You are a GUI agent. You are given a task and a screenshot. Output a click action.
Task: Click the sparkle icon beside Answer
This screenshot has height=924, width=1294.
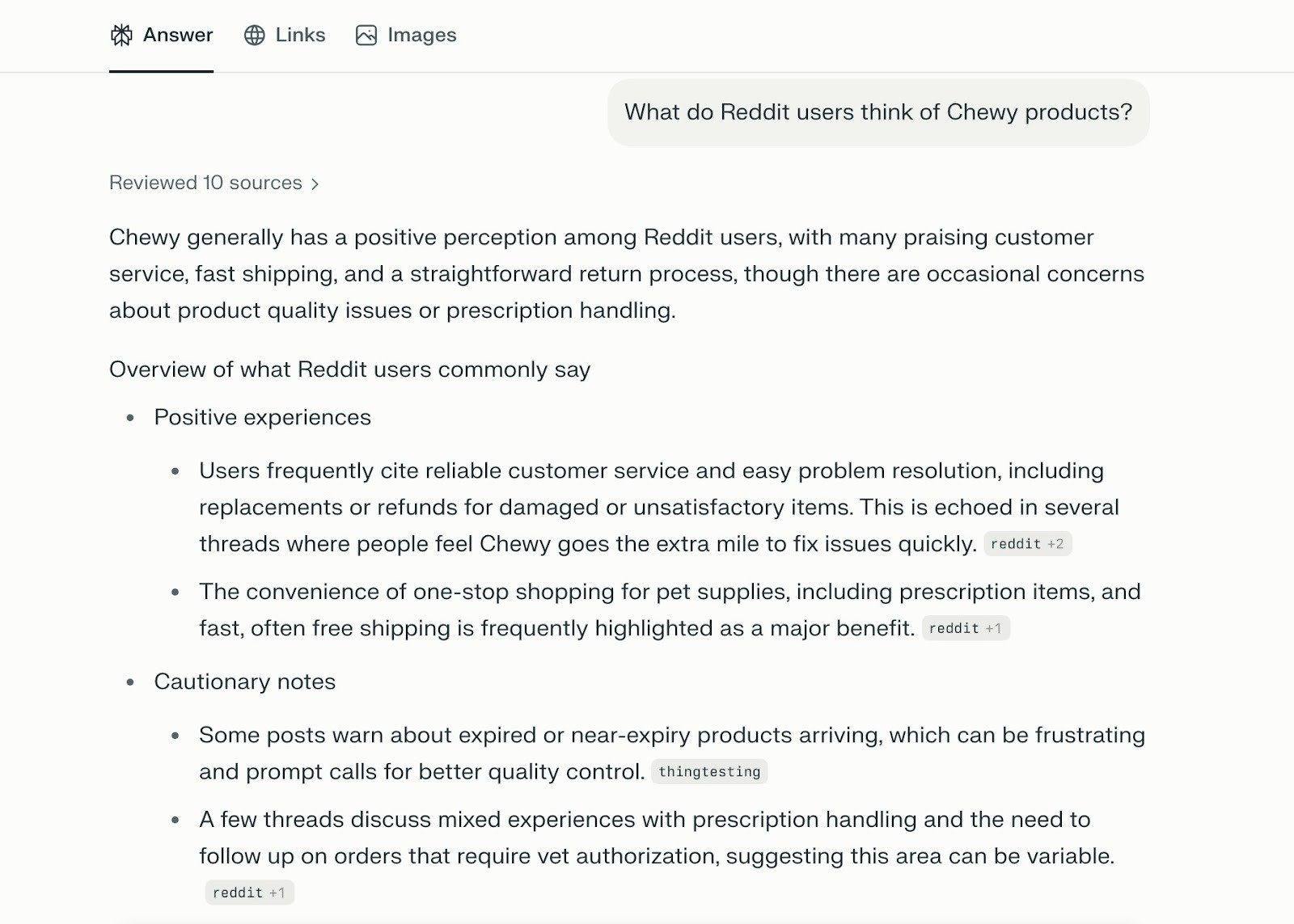click(122, 35)
